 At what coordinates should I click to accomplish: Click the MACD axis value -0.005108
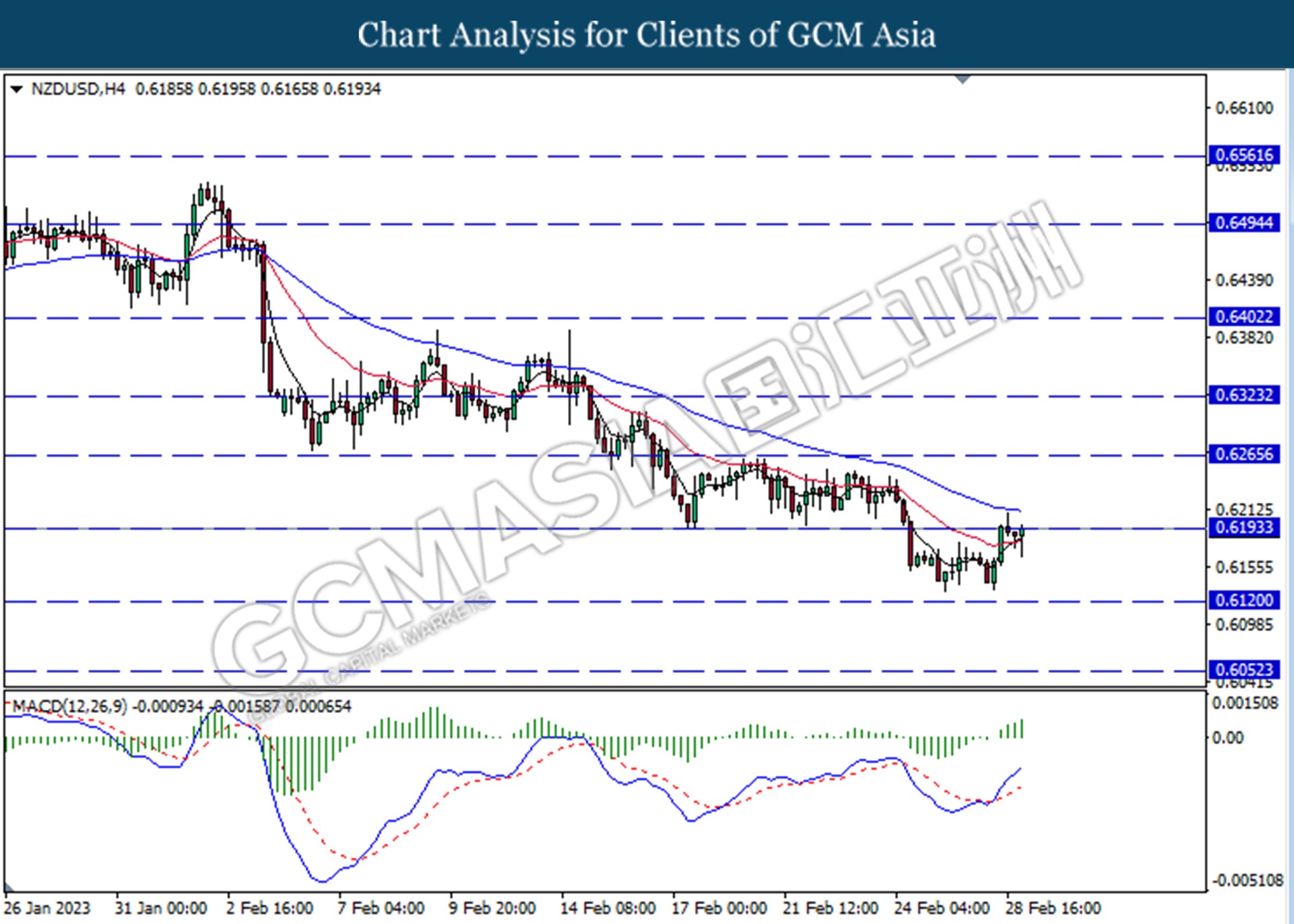pos(1247,880)
